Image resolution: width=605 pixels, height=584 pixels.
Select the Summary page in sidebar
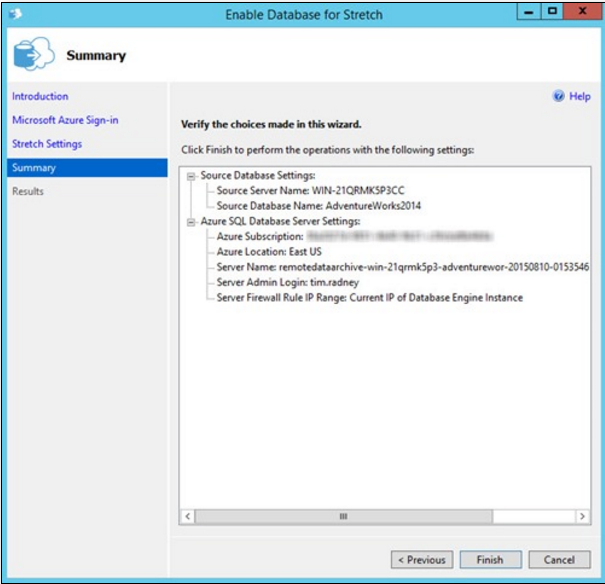pyautogui.click(x=87, y=168)
